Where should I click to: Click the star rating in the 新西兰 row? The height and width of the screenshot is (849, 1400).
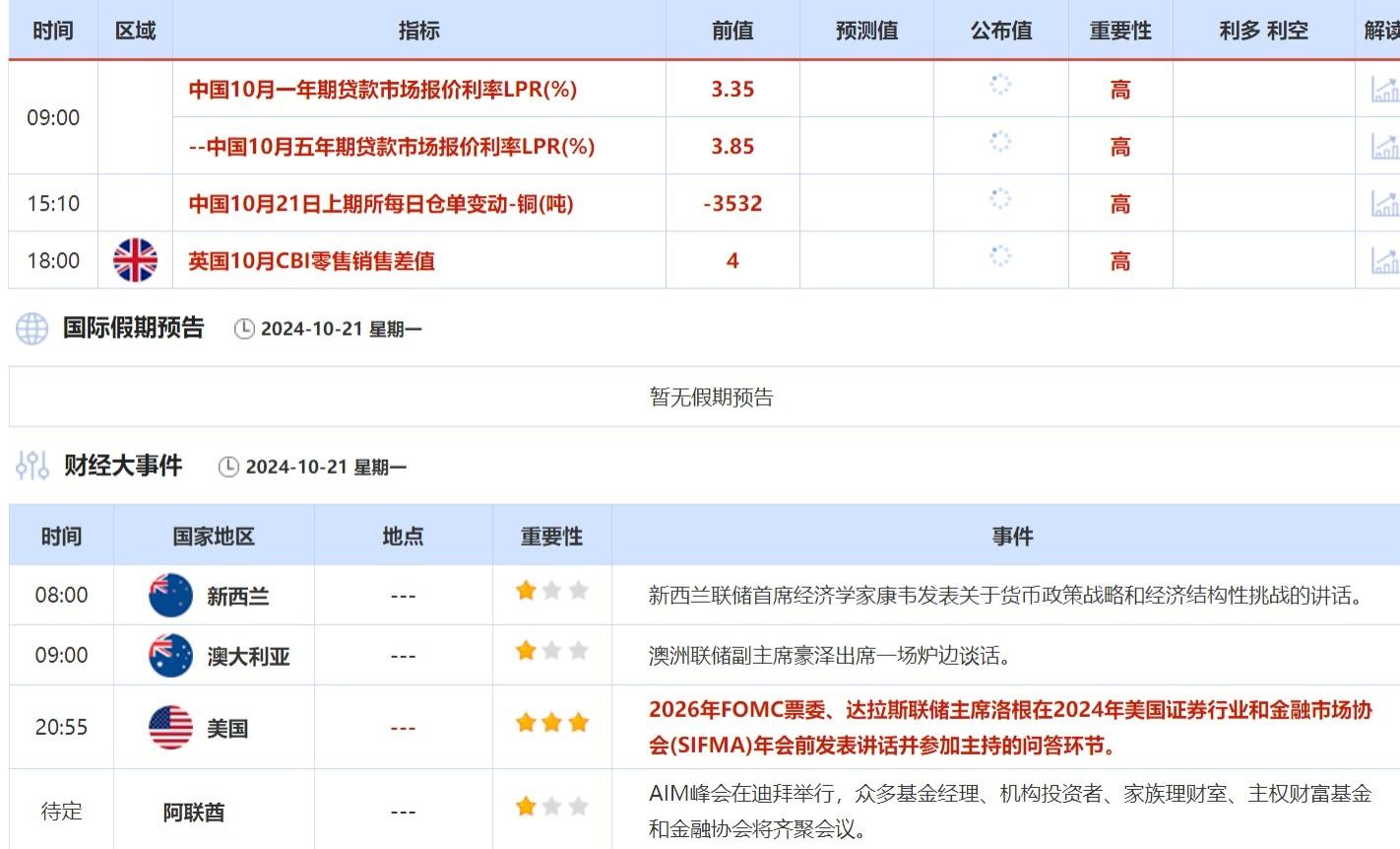click(552, 591)
